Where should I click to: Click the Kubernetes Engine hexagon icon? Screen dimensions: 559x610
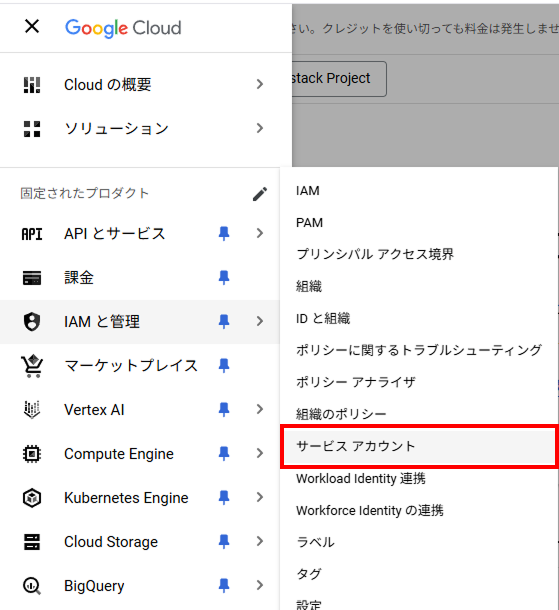pos(32,498)
